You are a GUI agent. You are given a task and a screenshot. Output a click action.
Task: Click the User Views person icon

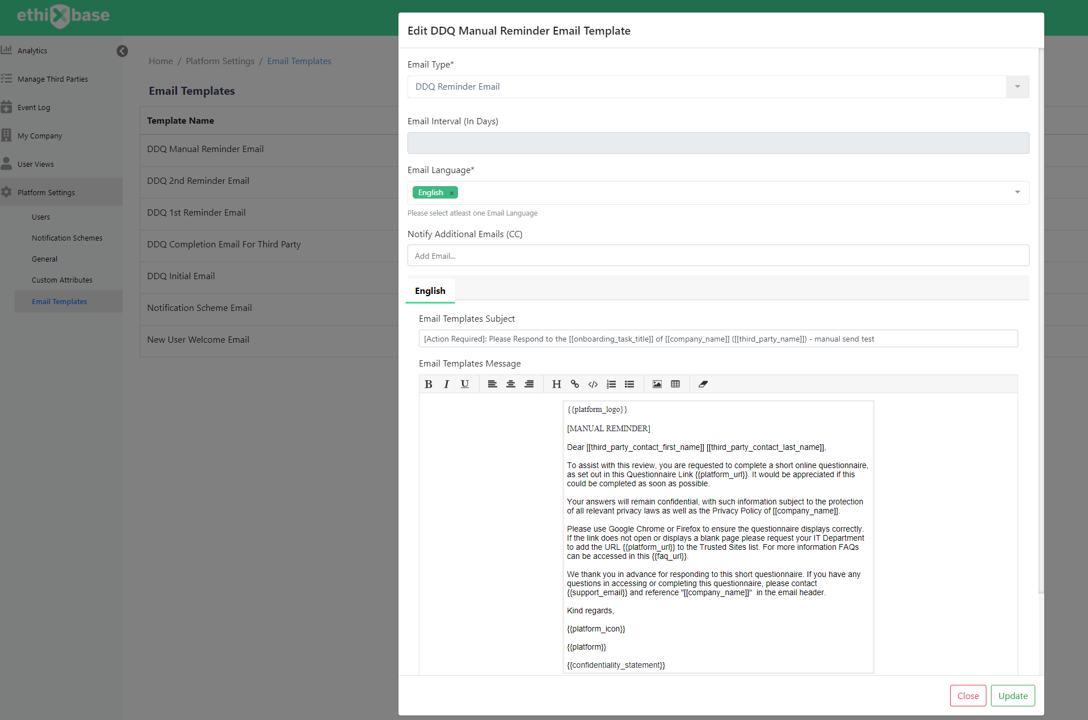[x=6, y=164]
